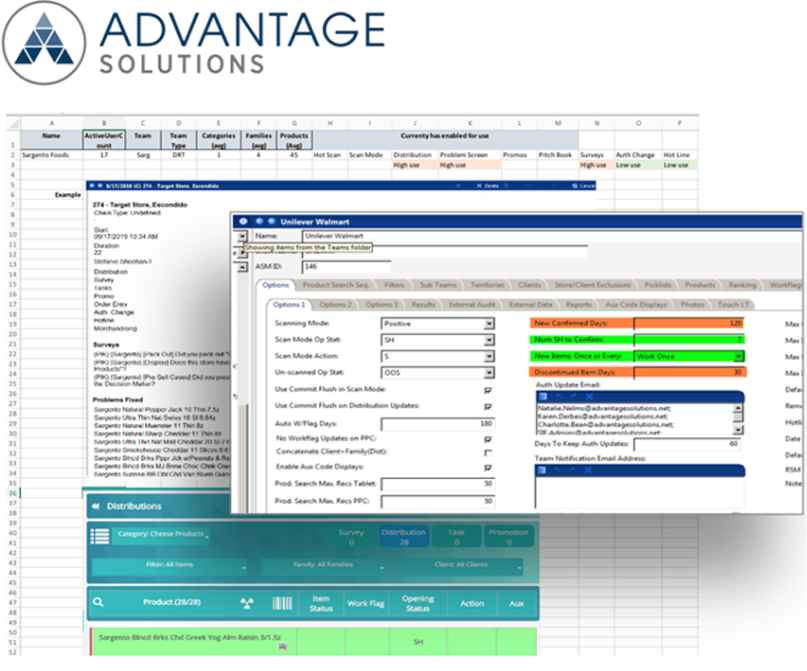Click the back arrows beside Distributions

(x=96, y=506)
